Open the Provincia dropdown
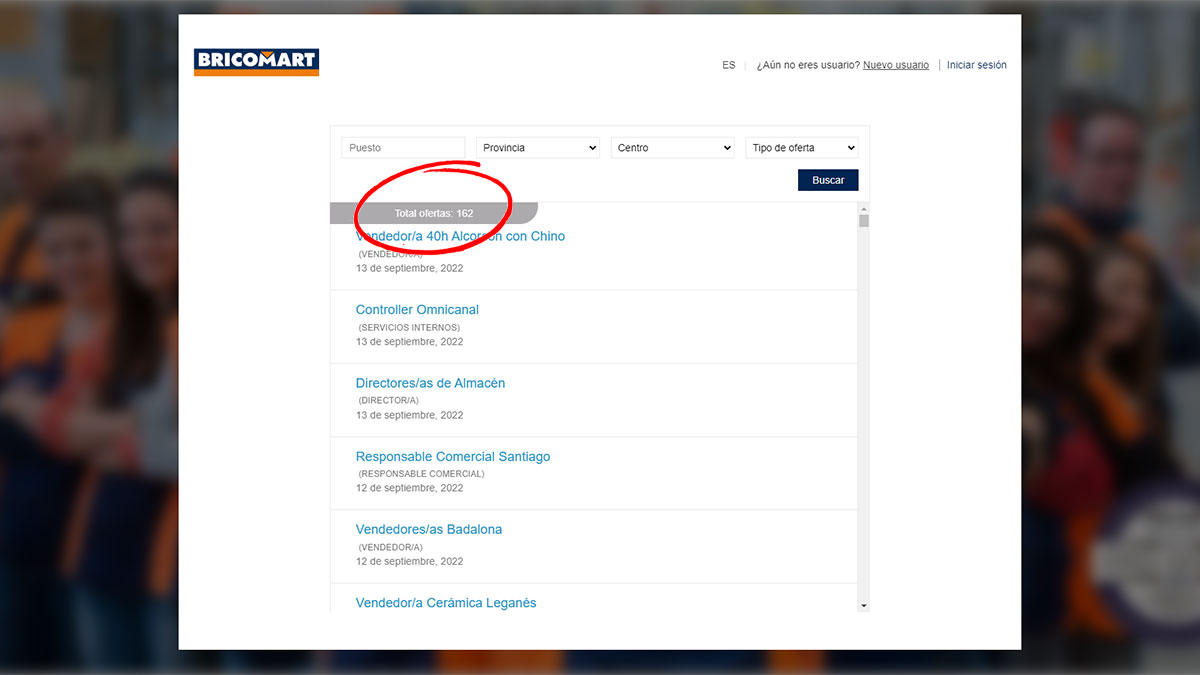 pos(538,148)
